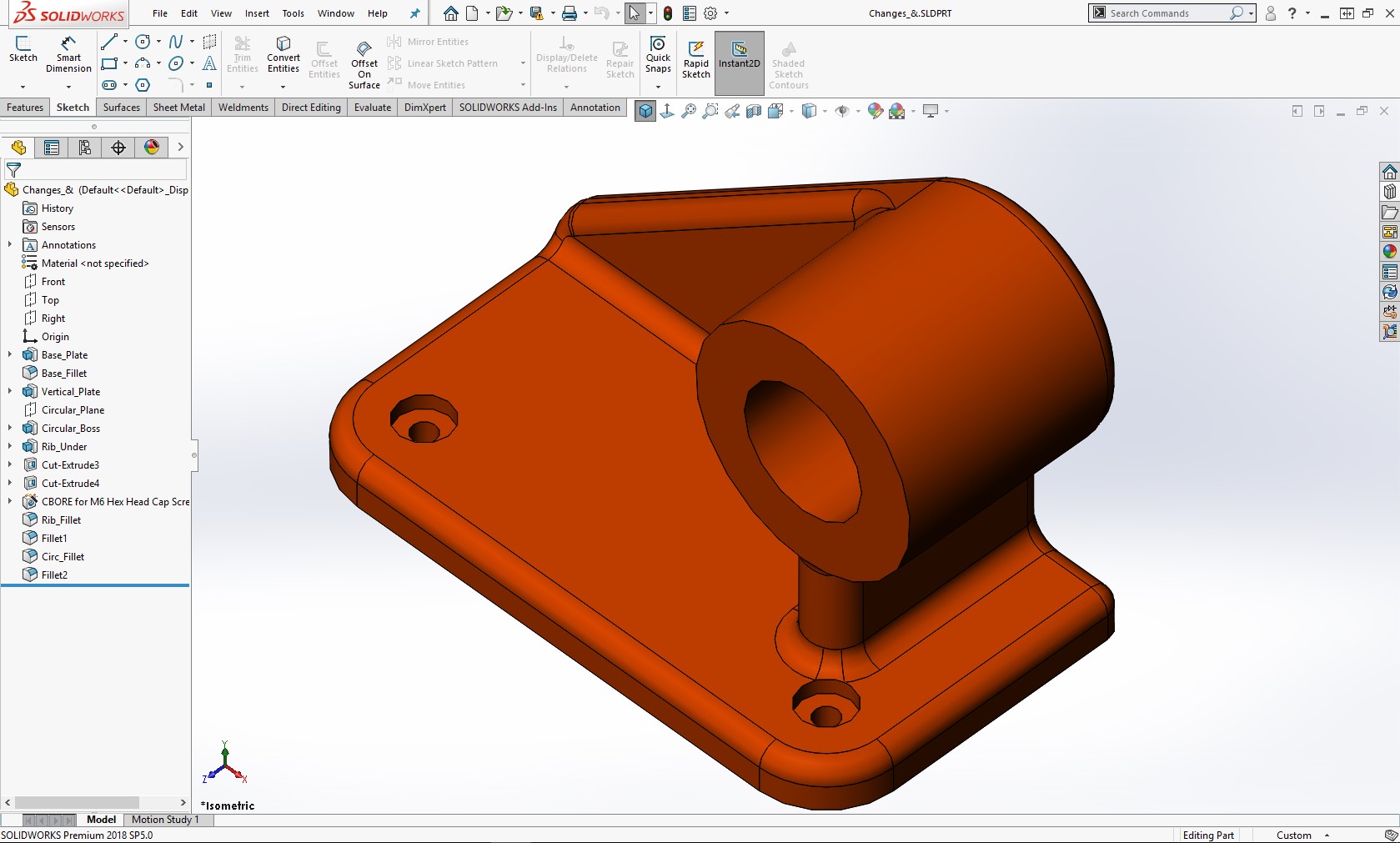Expand the Base_Plate feature node
This screenshot has height=843, width=1400.
[x=10, y=355]
